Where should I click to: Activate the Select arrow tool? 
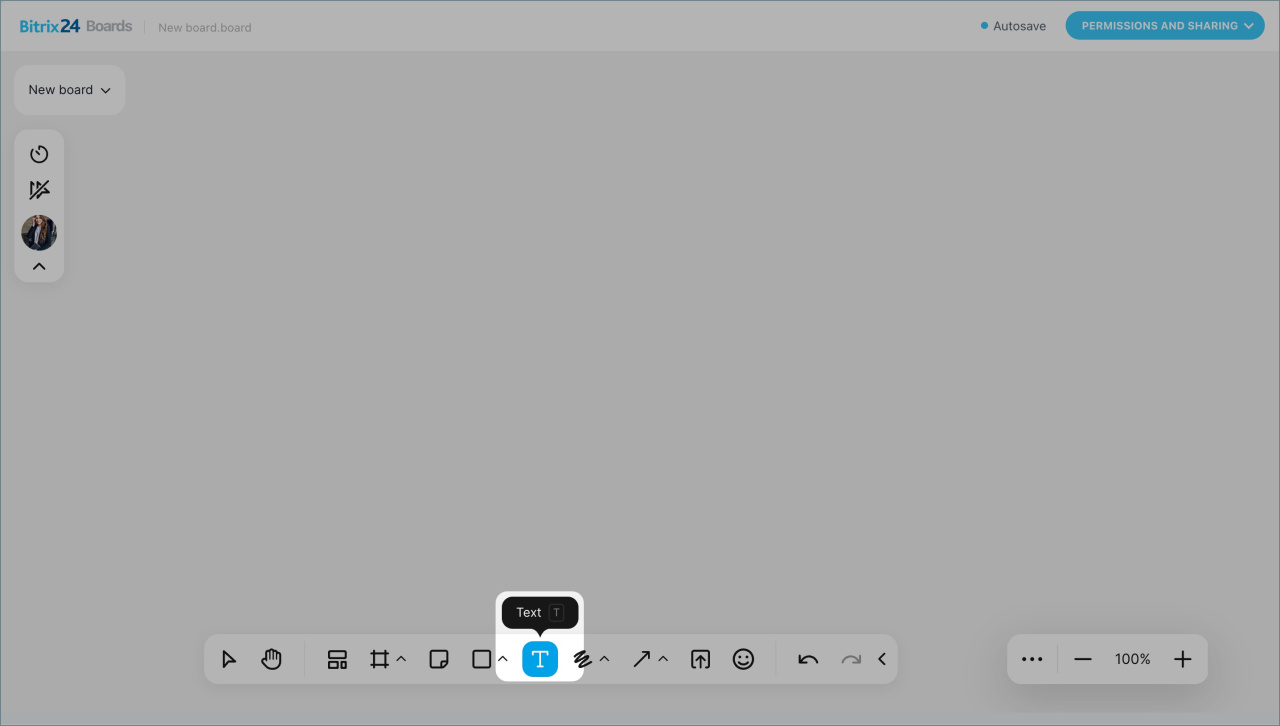pyautogui.click(x=229, y=659)
